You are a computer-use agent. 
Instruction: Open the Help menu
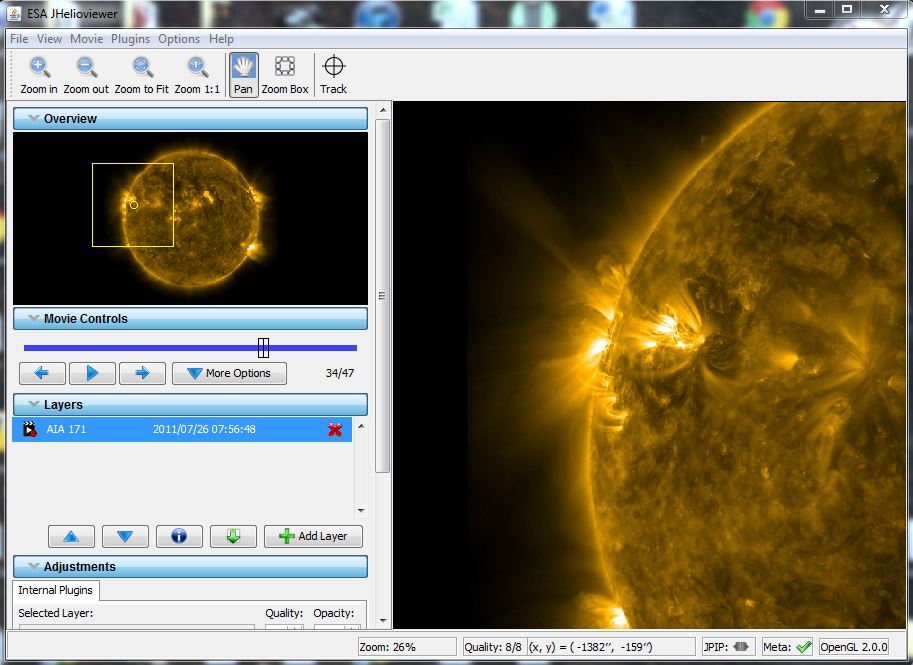click(221, 39)
